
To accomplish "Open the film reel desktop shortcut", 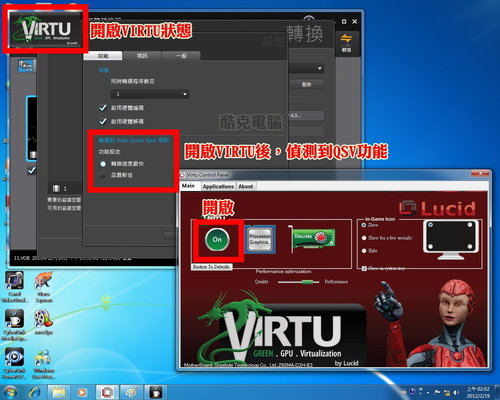I will [44, 322].
